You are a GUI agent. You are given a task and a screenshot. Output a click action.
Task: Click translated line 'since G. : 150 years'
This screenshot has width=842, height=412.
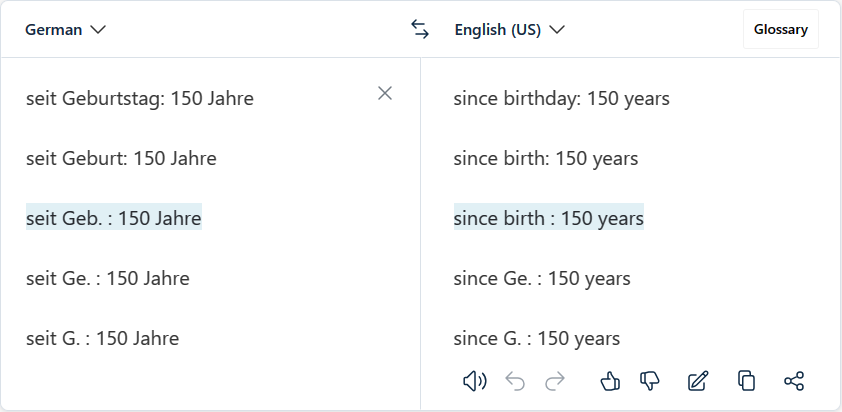coord(536,338)
